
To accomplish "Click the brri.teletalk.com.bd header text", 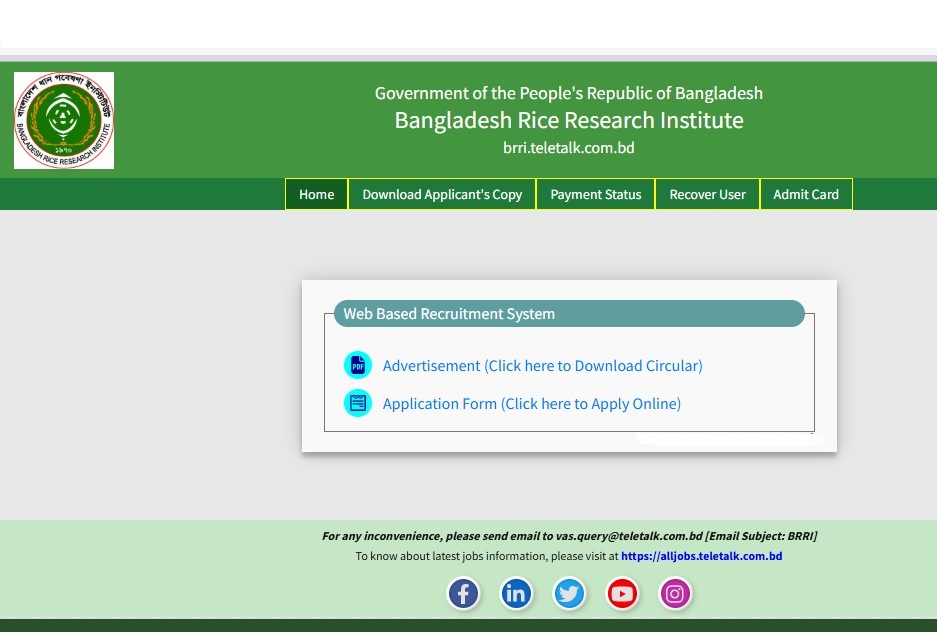I will tap(568, 148).
